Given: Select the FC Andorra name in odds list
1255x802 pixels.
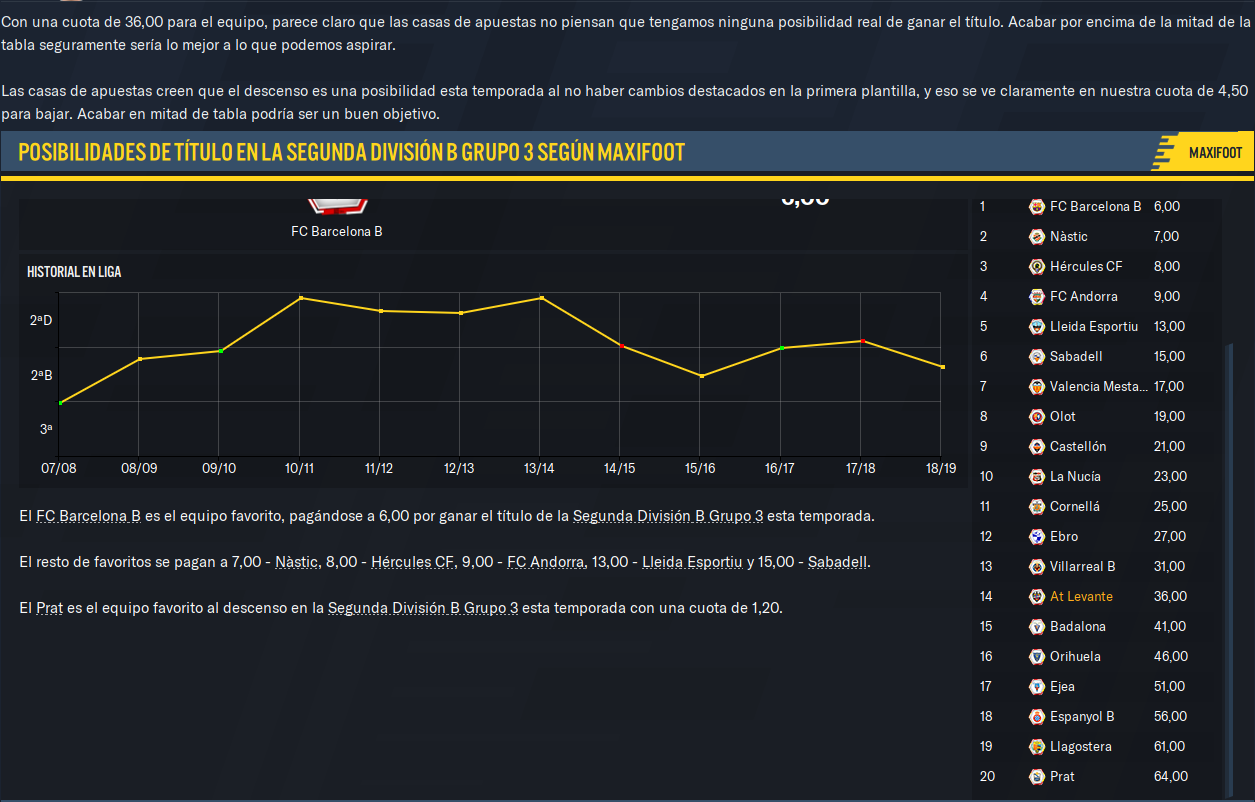Looking at the screenshot, I should 1084,297.
